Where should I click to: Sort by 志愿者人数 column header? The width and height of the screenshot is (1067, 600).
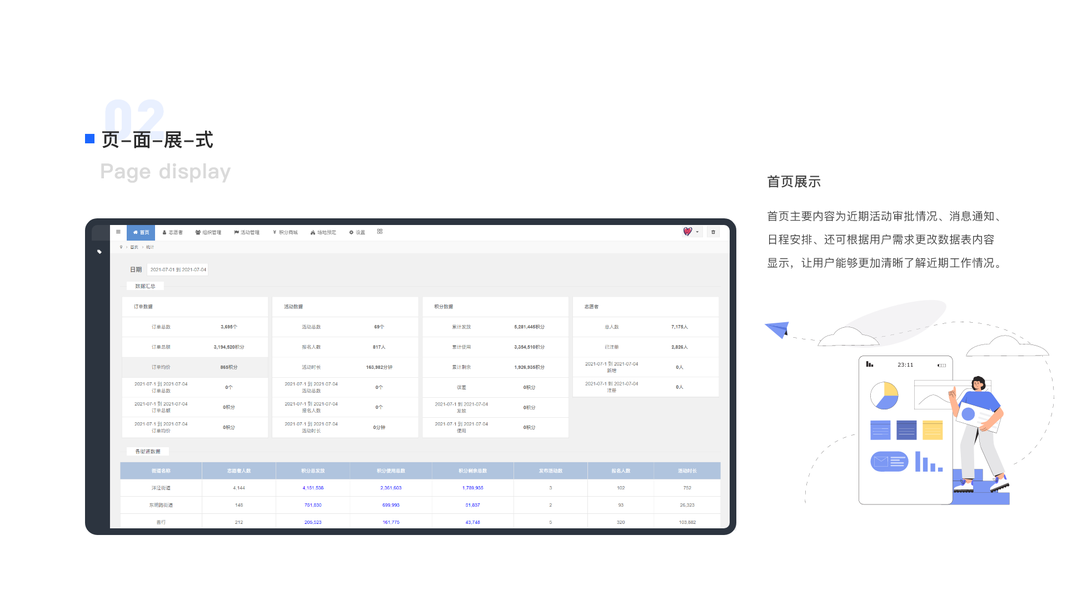tap(239, 471)
